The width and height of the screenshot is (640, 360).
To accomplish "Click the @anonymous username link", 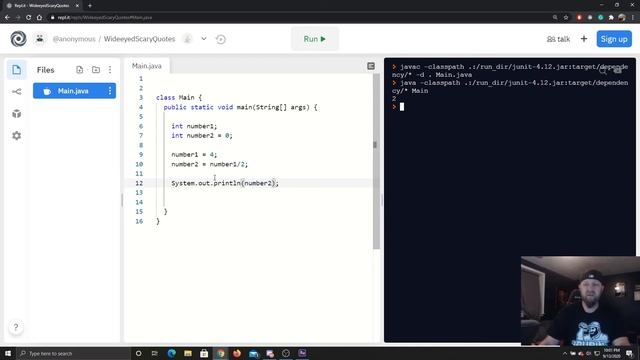I will click(x=74, y=39).
